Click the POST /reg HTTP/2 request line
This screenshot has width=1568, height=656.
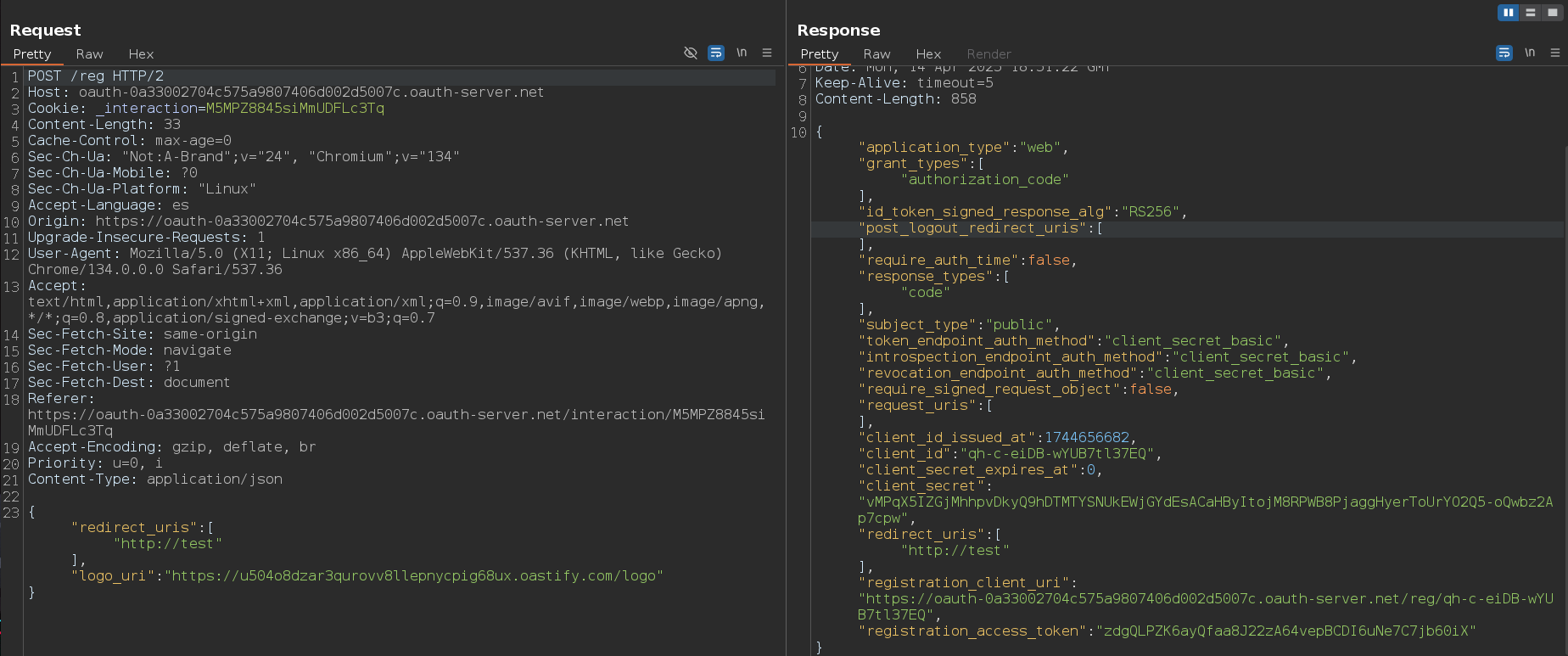point(96,76)
